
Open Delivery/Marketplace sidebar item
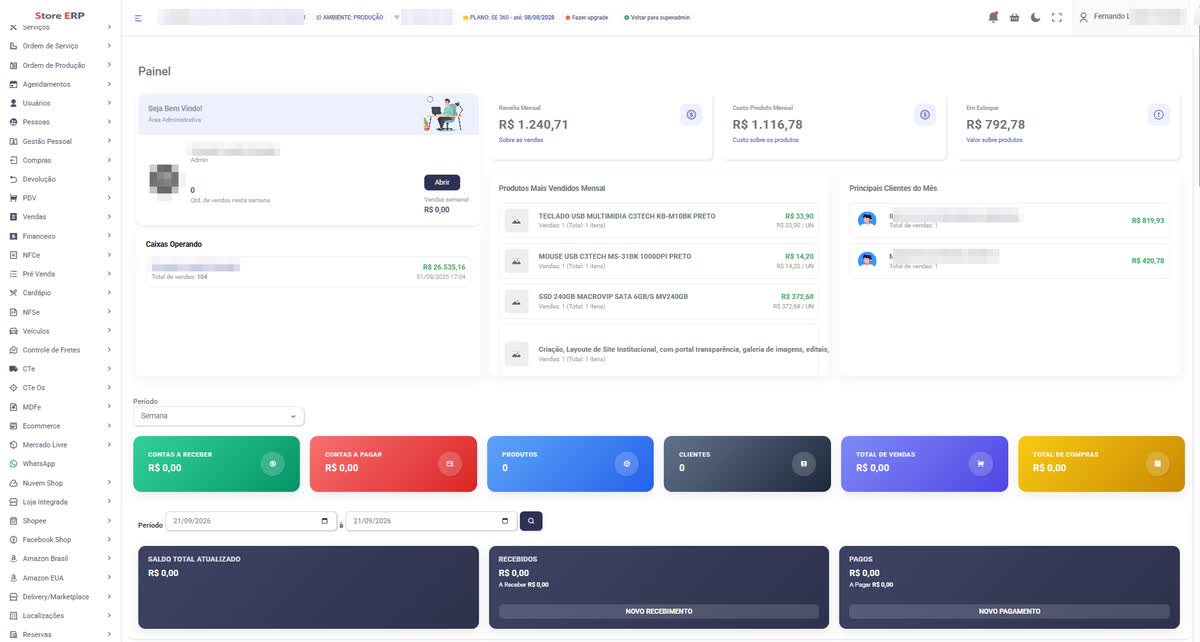(x=60, y=597)
